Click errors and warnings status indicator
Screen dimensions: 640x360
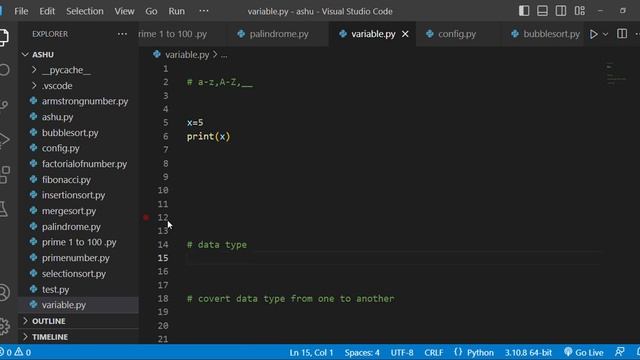[x=17, y=352]
